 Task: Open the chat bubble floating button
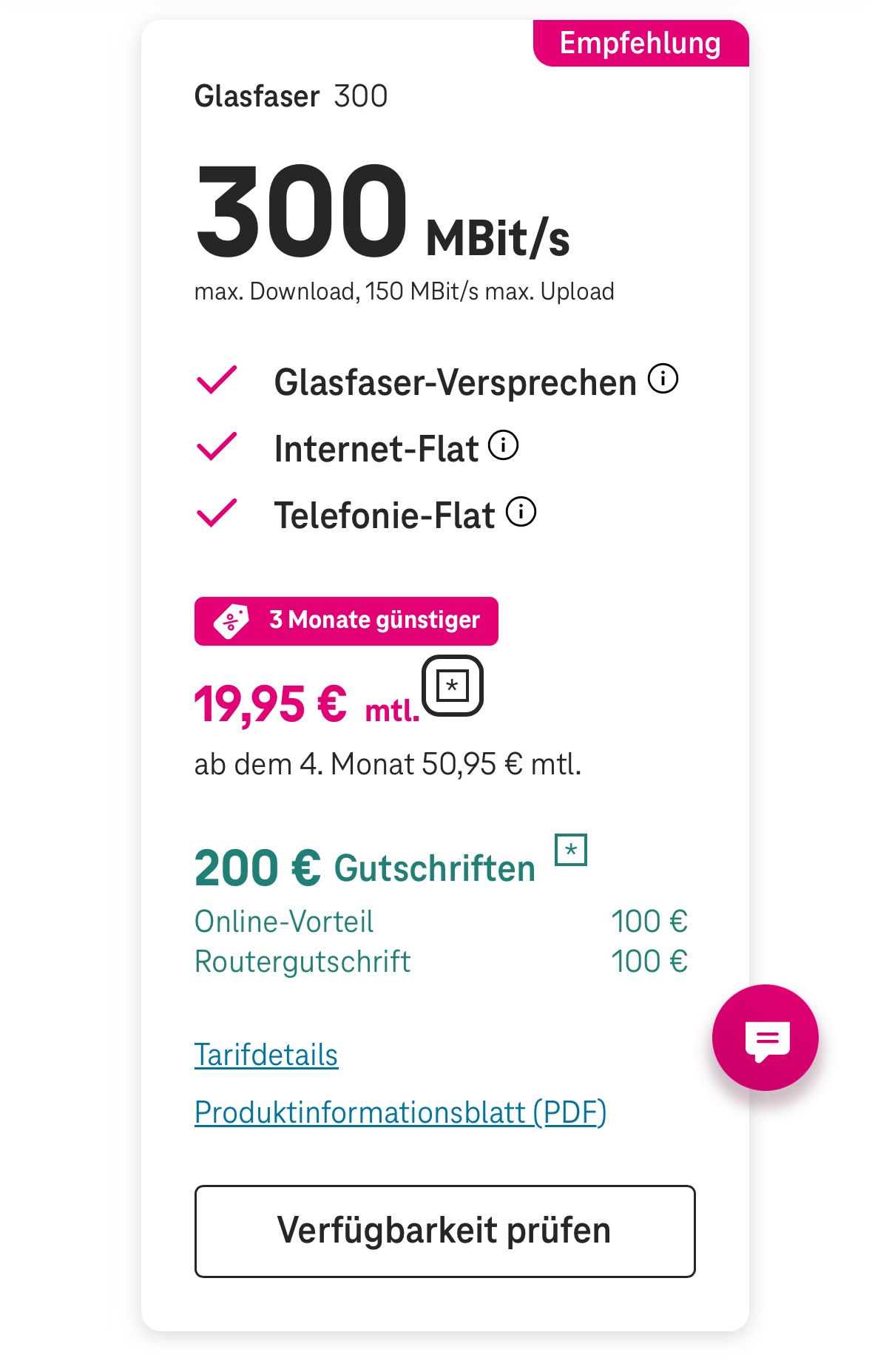tap(765, 1037)
